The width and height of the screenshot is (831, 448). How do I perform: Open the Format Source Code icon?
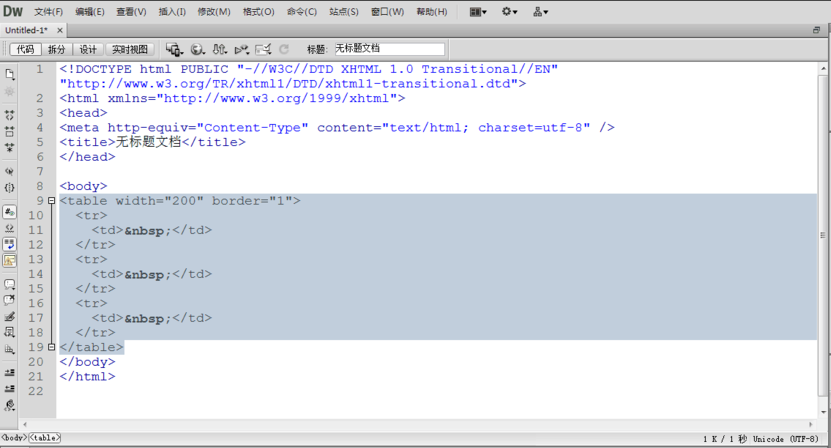point(10,406)
